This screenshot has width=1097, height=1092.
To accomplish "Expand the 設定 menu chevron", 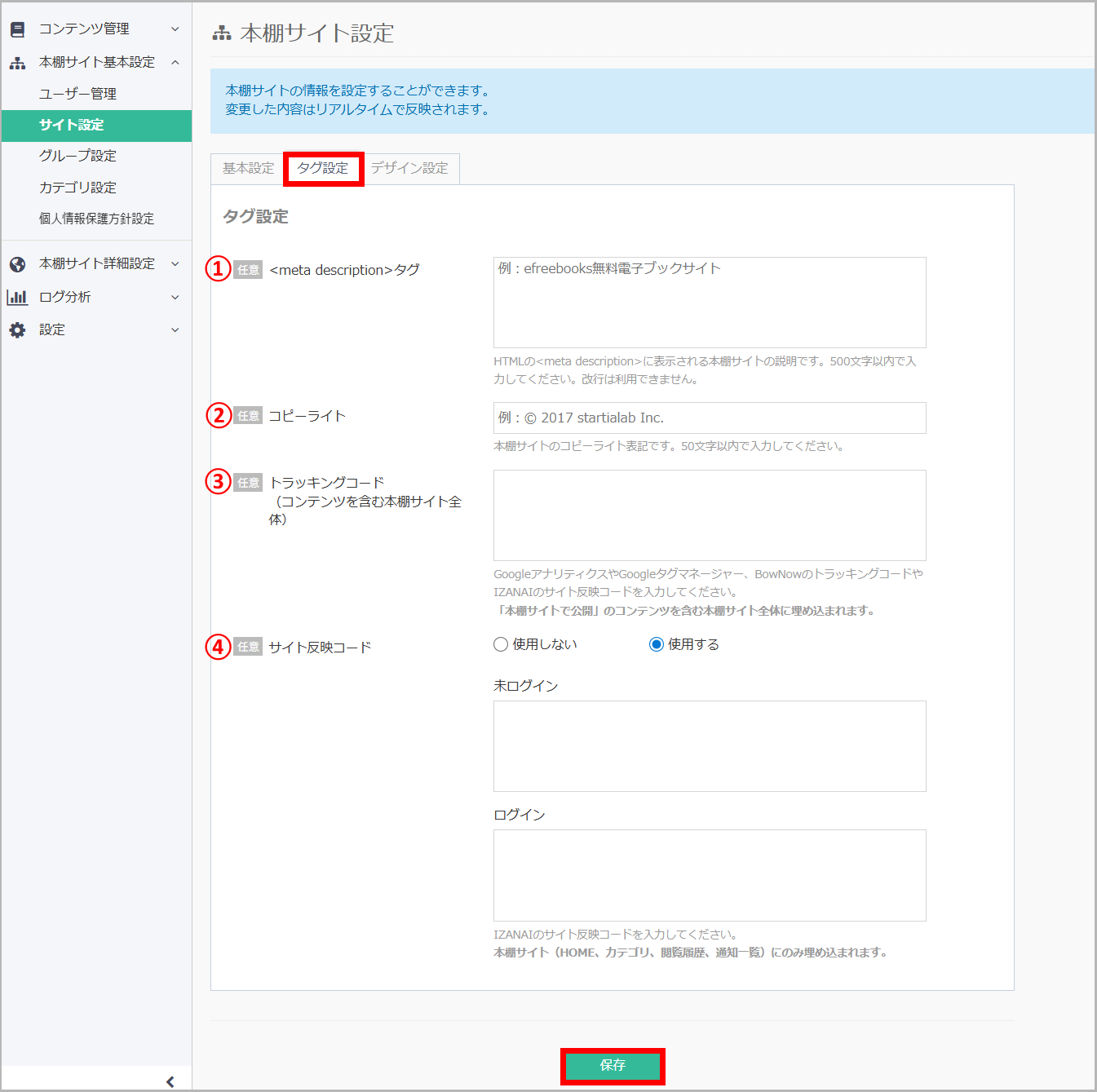I will (x=175, y=330).
